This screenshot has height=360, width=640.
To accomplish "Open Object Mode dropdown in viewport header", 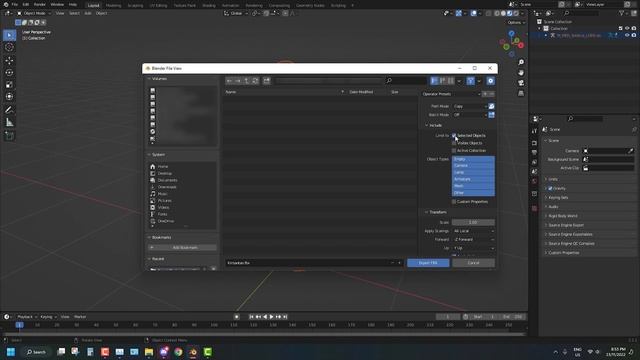I will tap(34, 13).
